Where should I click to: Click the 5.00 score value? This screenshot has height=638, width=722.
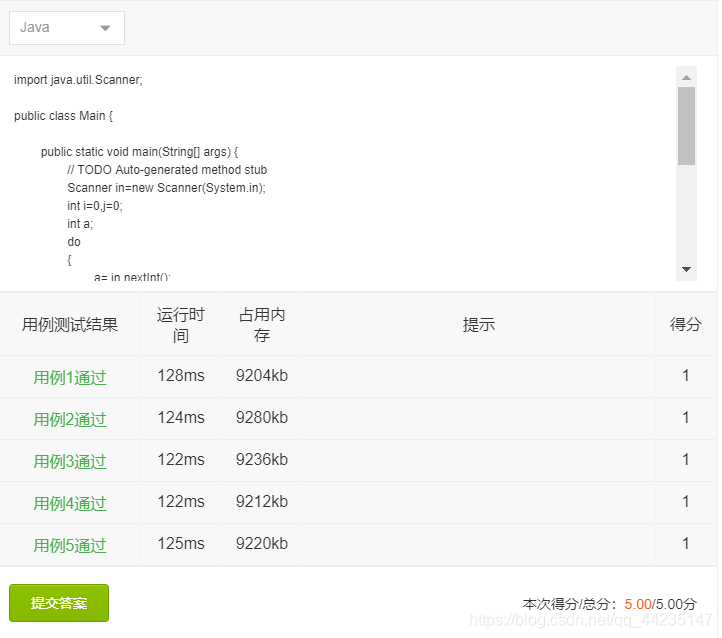click(638, 604)
